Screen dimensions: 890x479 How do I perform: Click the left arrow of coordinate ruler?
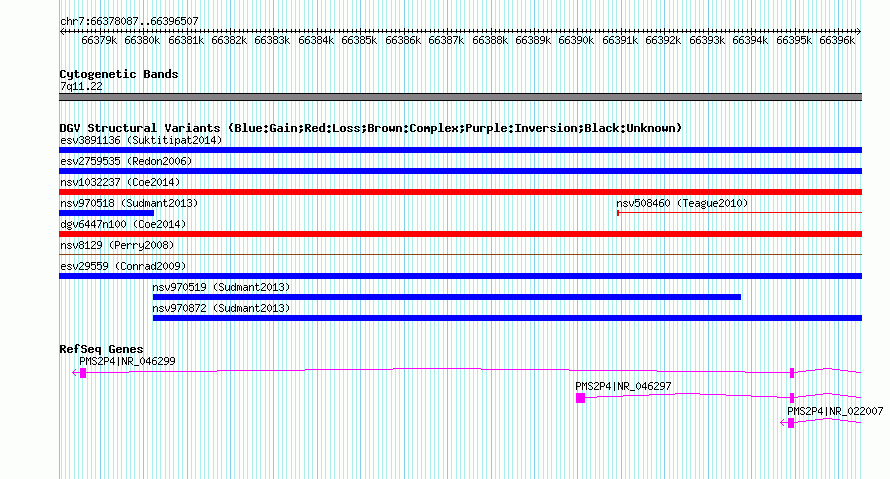click(62, 32)
